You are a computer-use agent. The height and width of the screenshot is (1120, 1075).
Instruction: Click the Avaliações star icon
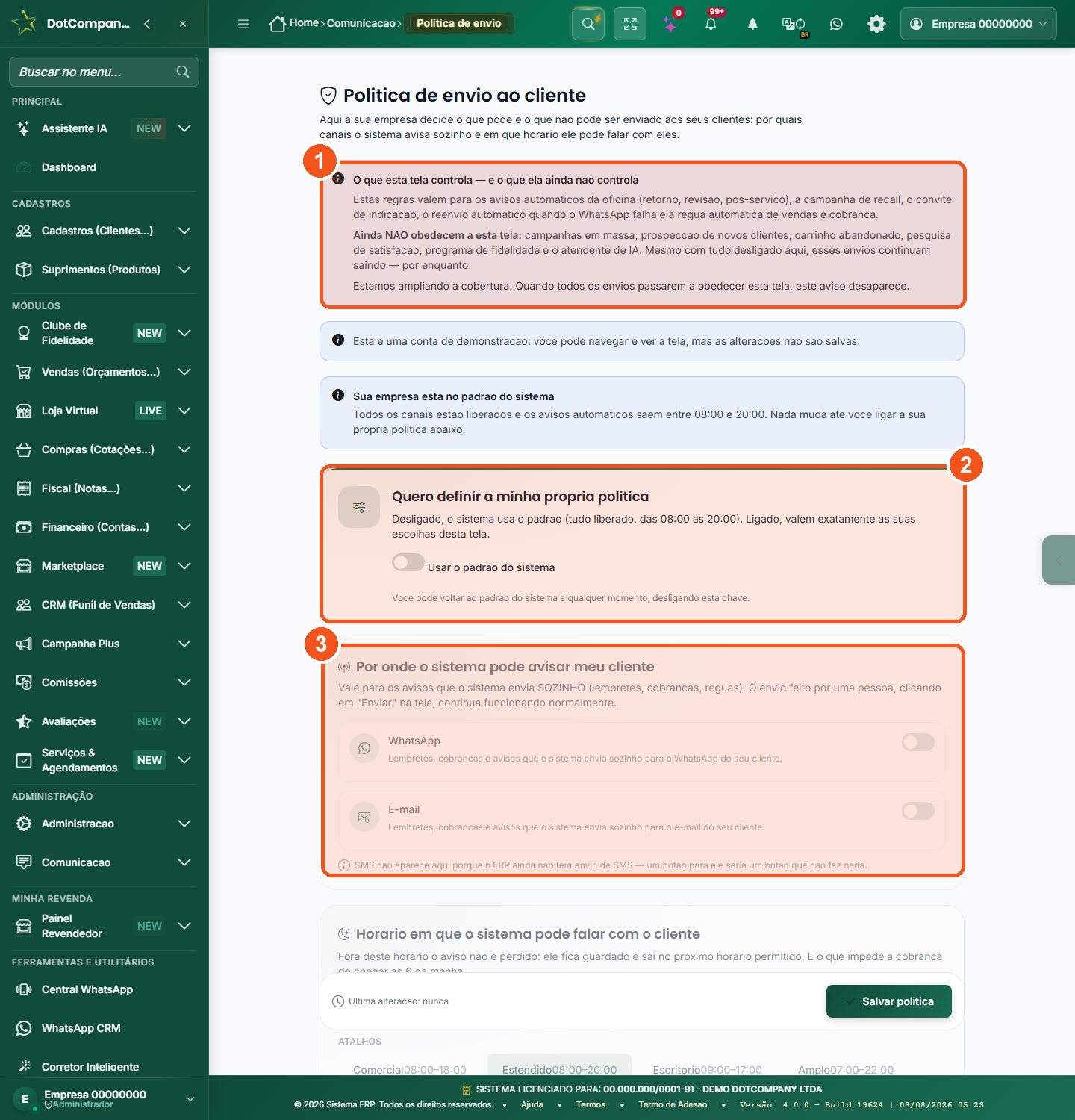coord(24,721)
